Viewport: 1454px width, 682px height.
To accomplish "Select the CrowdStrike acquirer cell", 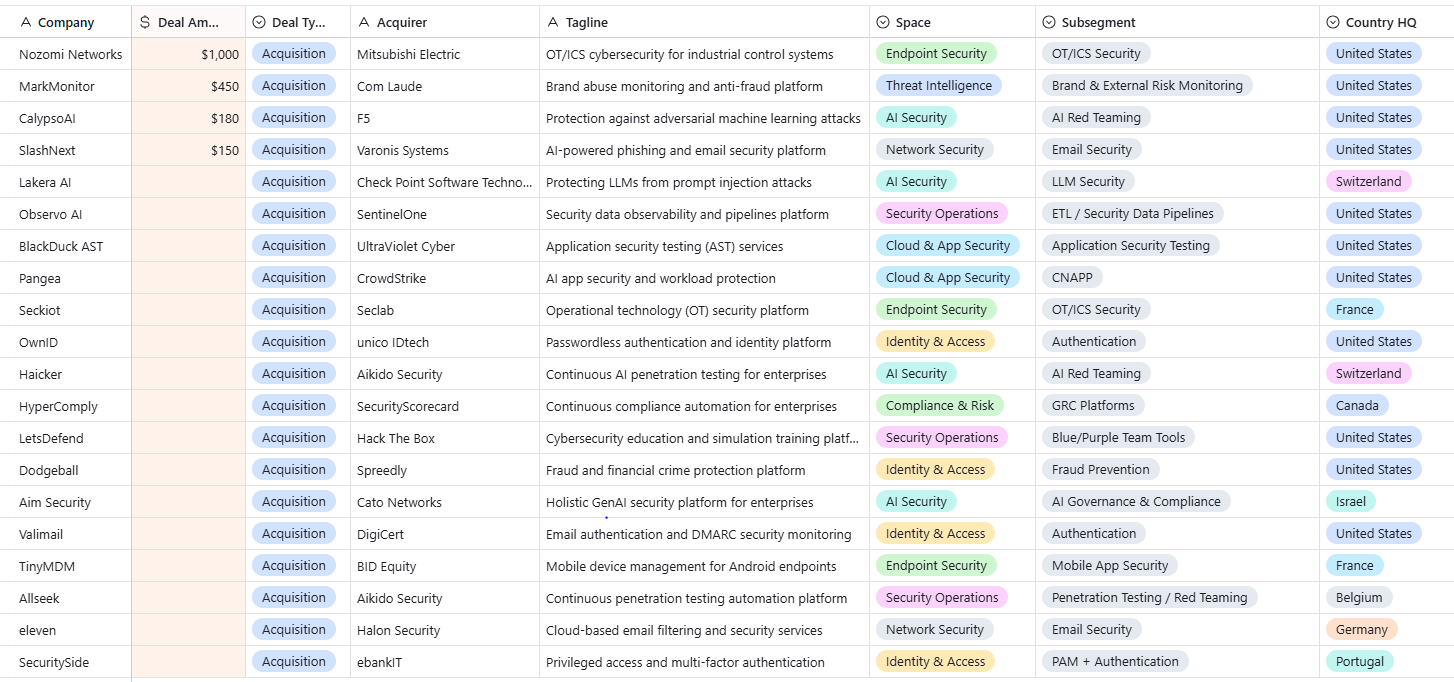I will tap(445, 278).
